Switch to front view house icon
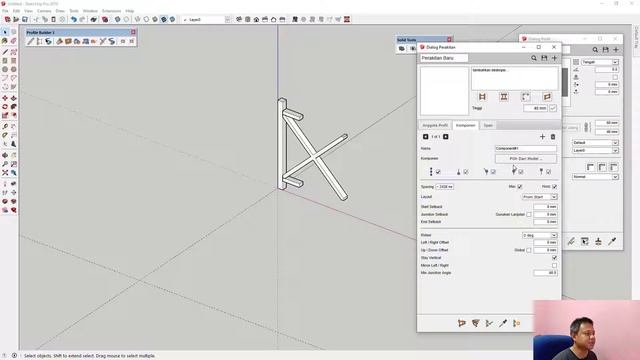The width and height of the screenshot is (640, 360). click(256, 19)
